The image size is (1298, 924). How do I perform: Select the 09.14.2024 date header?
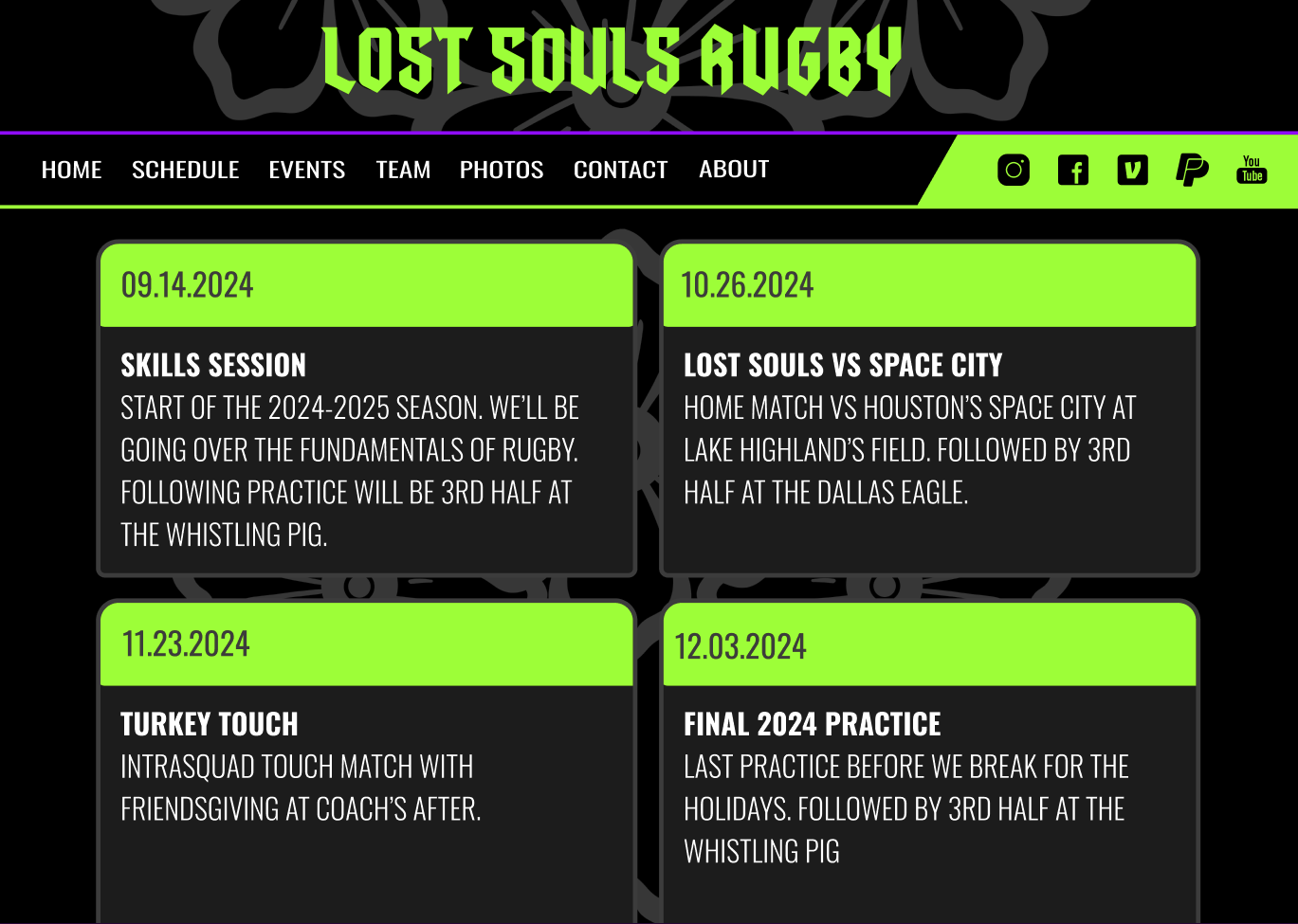tap(188, 285)
